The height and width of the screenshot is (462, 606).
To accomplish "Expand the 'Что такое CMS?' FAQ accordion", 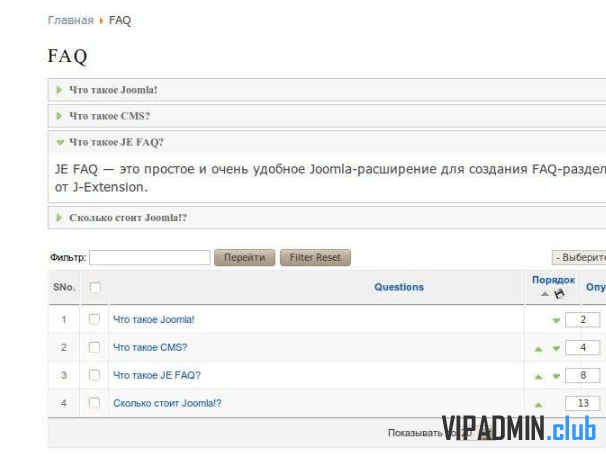I will (x=327, y=116).
